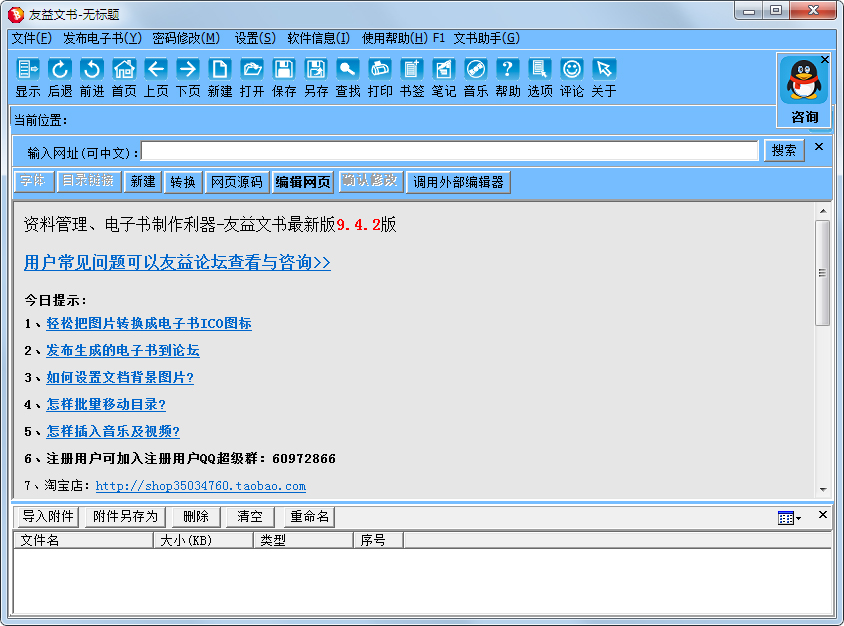The height and width of the screenshot is (626, 844).
Task: Click the 确认修改 button
Action: pyautogui.click(x=370, y=181)
